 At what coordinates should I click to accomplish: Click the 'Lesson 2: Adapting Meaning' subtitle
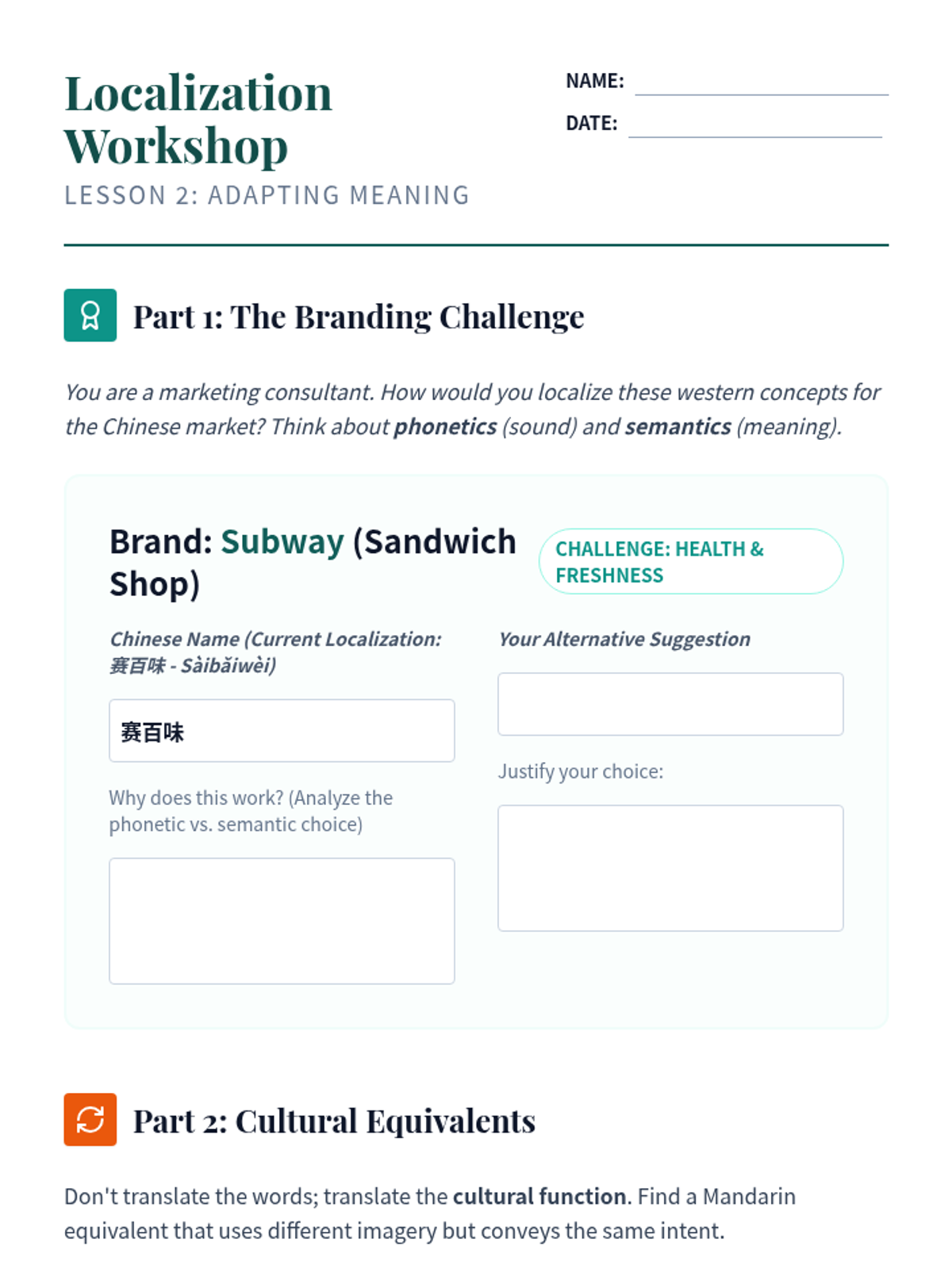(x=267, y=195)
